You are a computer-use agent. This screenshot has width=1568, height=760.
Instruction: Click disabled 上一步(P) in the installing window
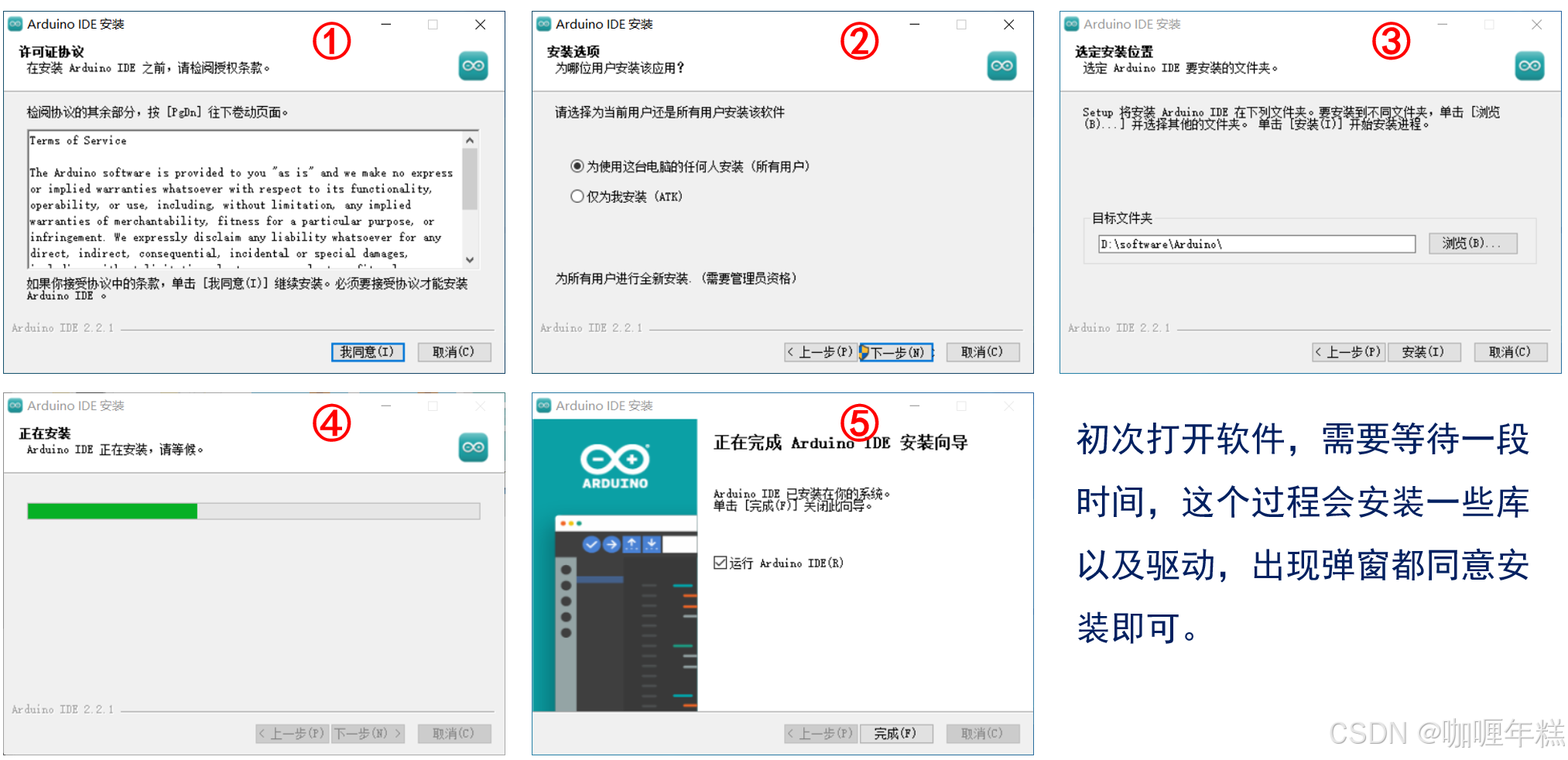tap(293, 734)
